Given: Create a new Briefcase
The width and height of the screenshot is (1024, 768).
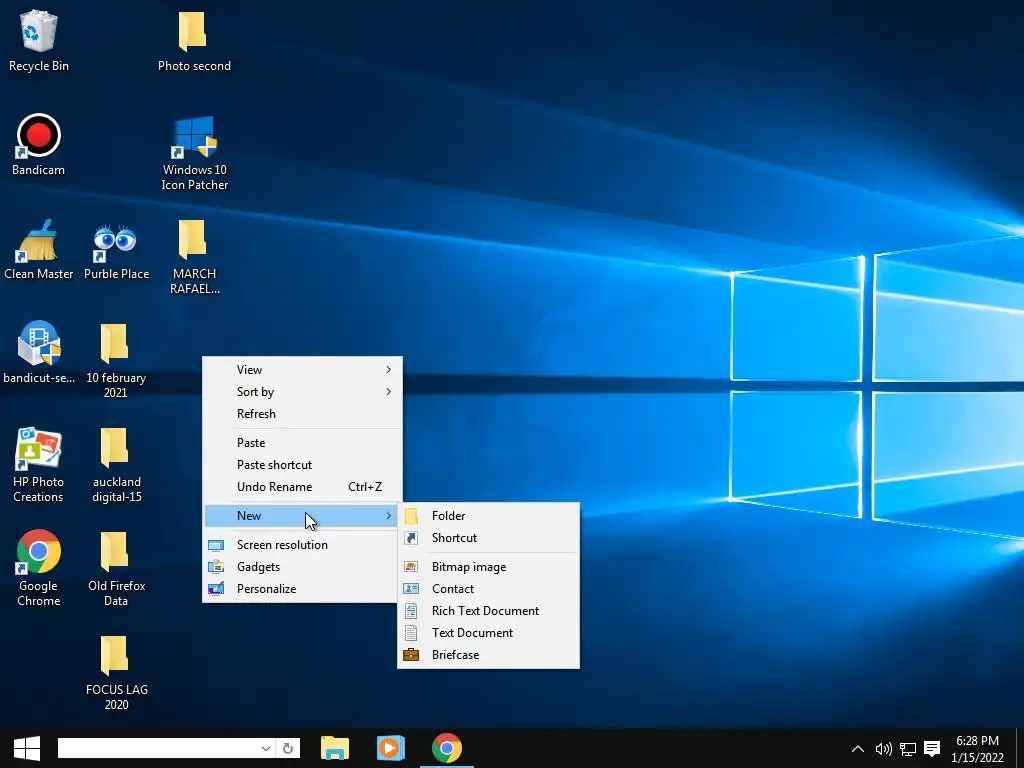Looking at the screenshot, I should tap(488, 655).
